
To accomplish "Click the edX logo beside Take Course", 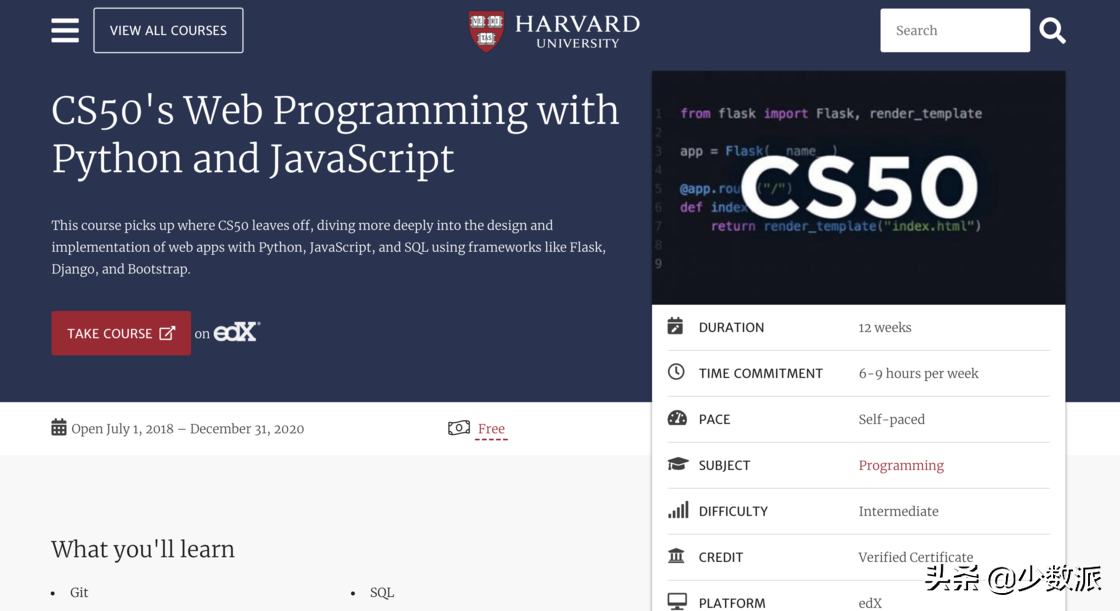I will pos(236,332).
